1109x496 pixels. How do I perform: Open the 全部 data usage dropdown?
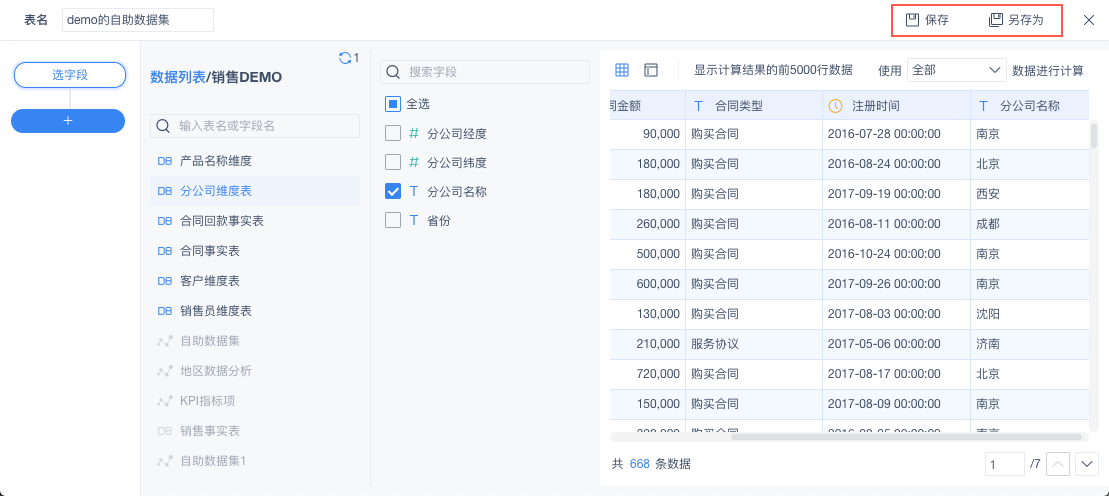point(956,70)
